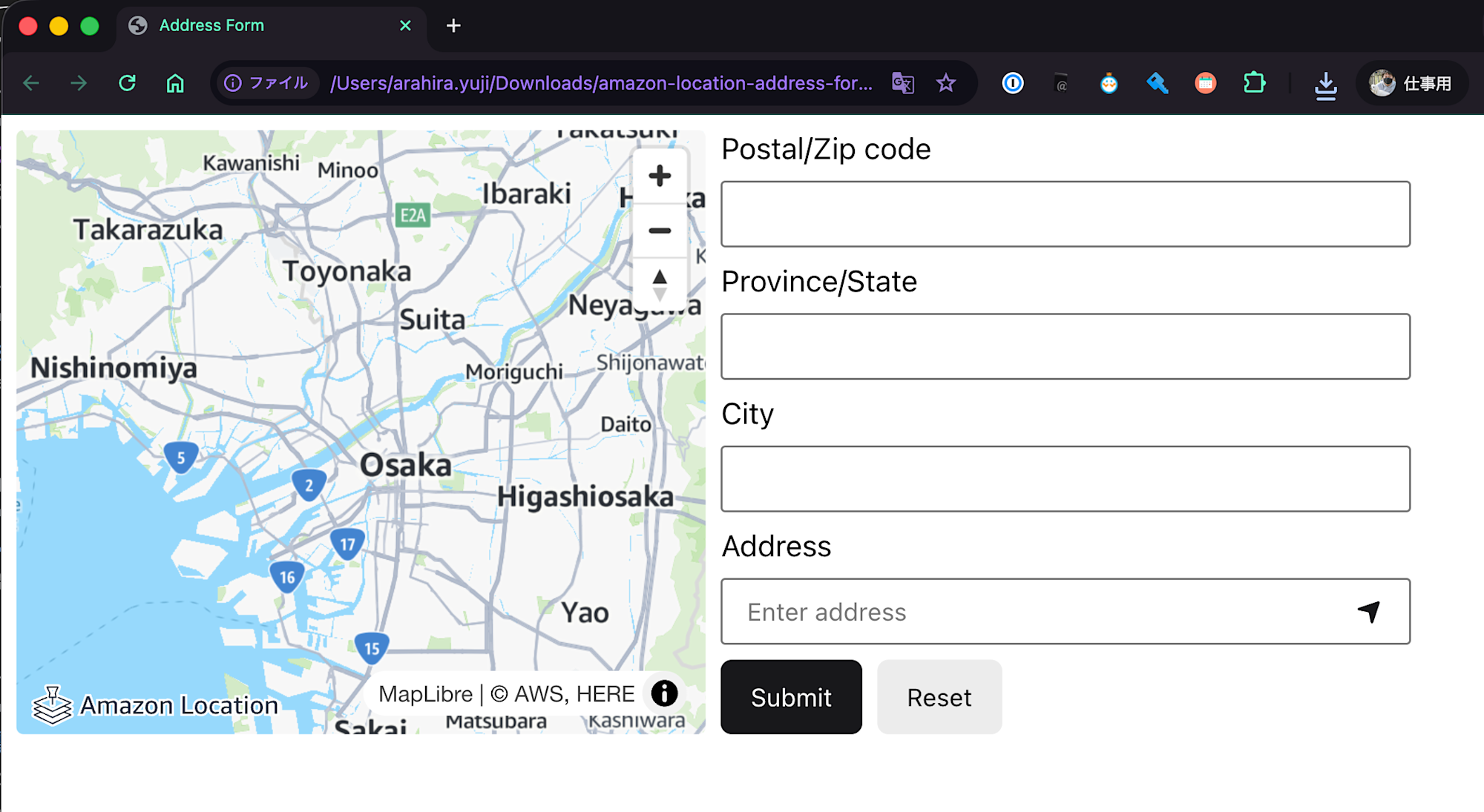
Task: Open the 1Password extension
Action: point(1013,83)
